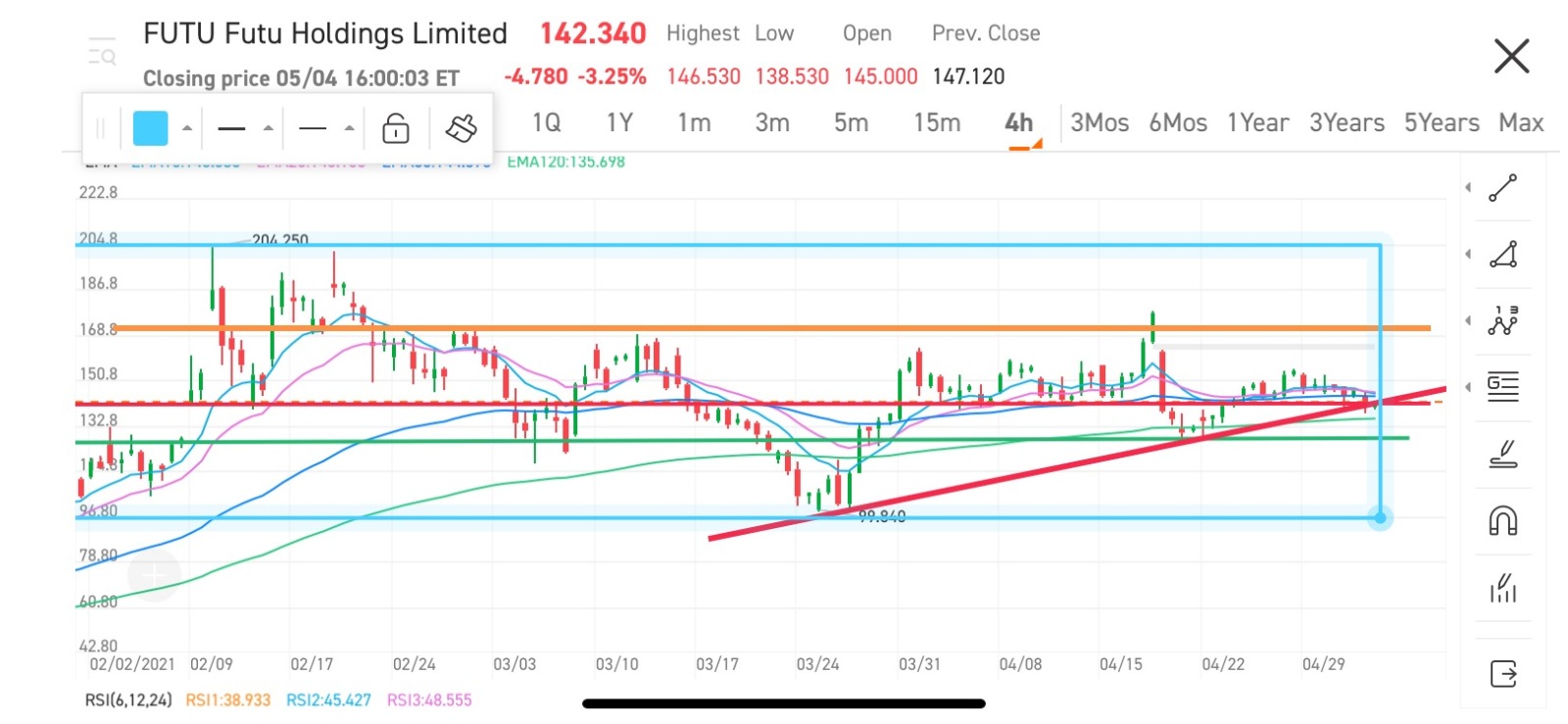Grab the drawing toolbar drag handle
The image size is (1568, 724).
pyautogui.click(x=100, y=128)
